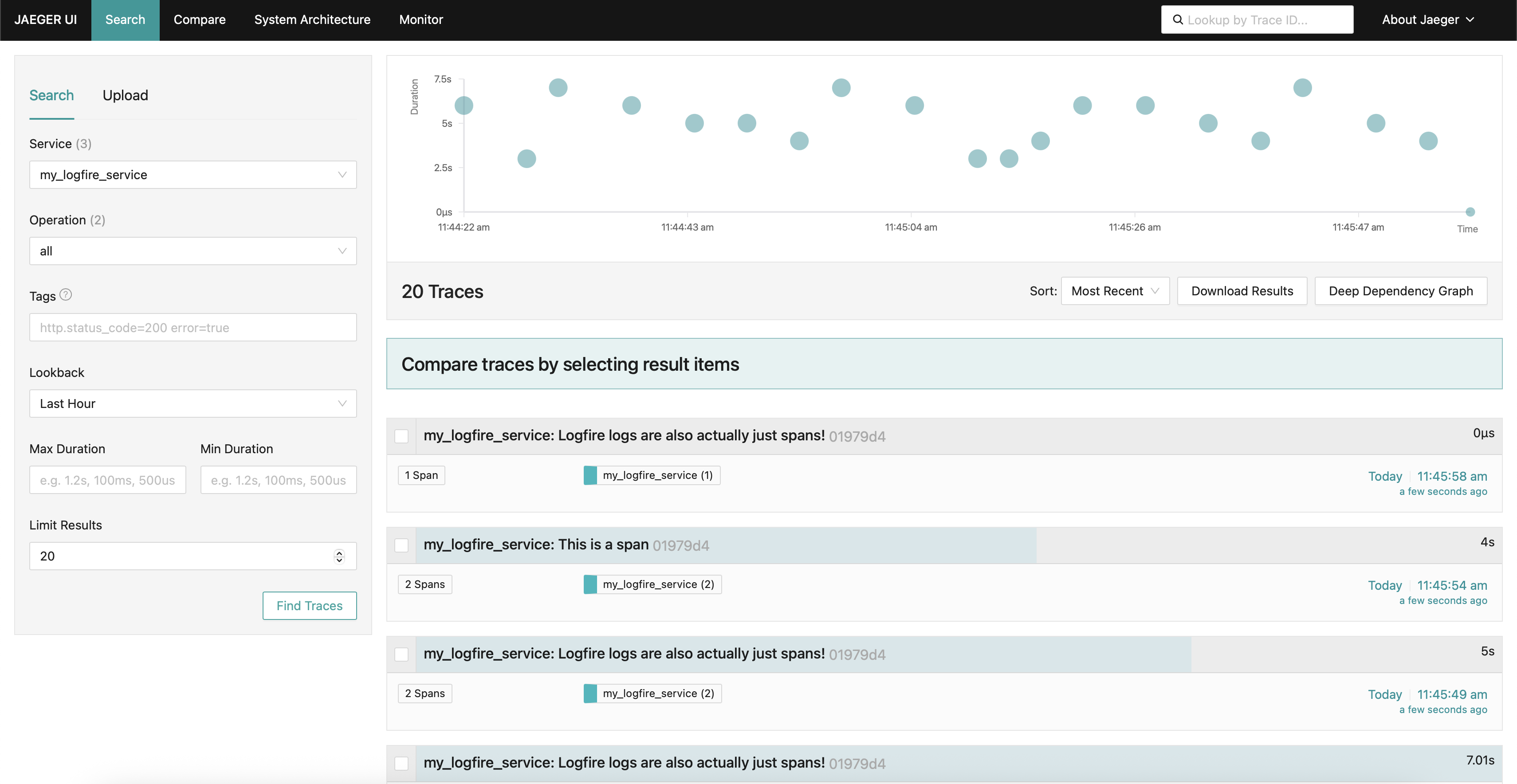Switch to the Upload tab
This screenshot has width=1517, height=784.
pos(125,95)
